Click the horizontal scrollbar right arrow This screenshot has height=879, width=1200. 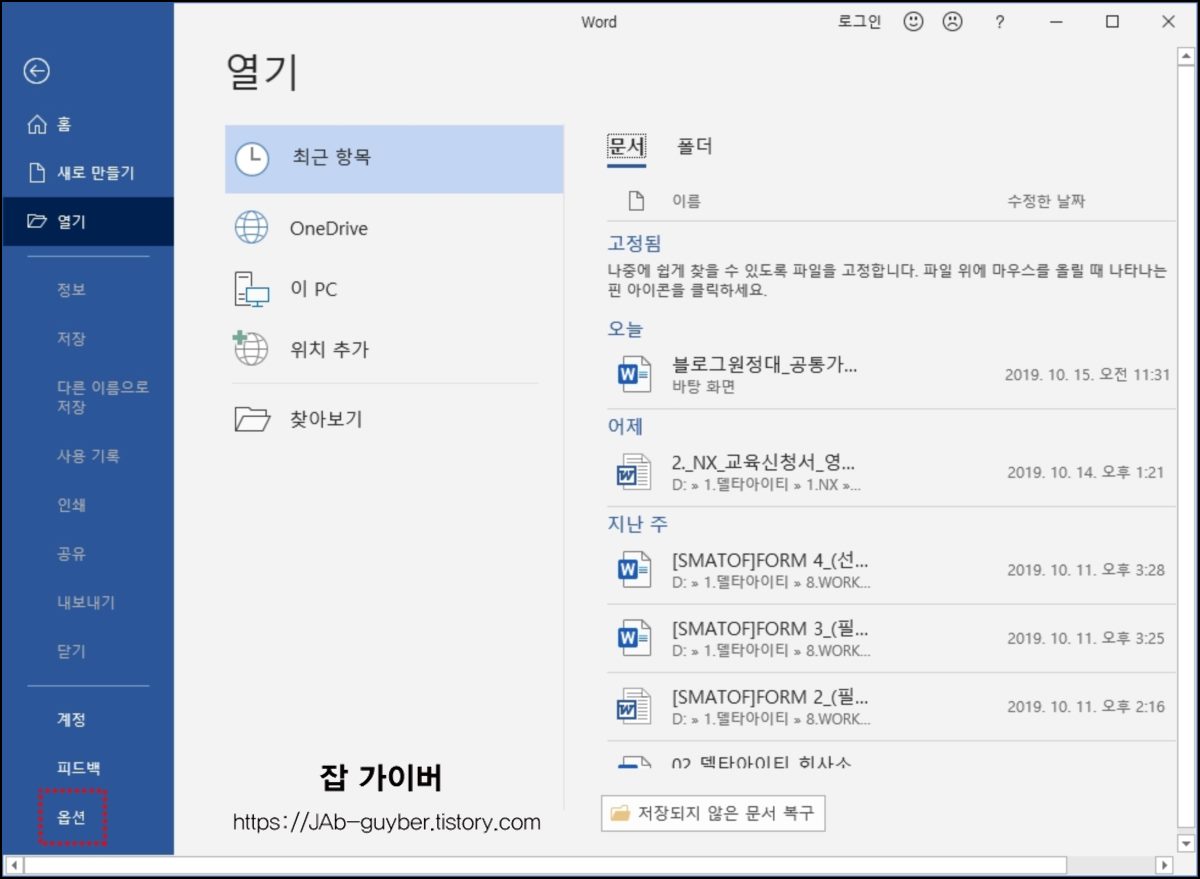[1163, 864]
